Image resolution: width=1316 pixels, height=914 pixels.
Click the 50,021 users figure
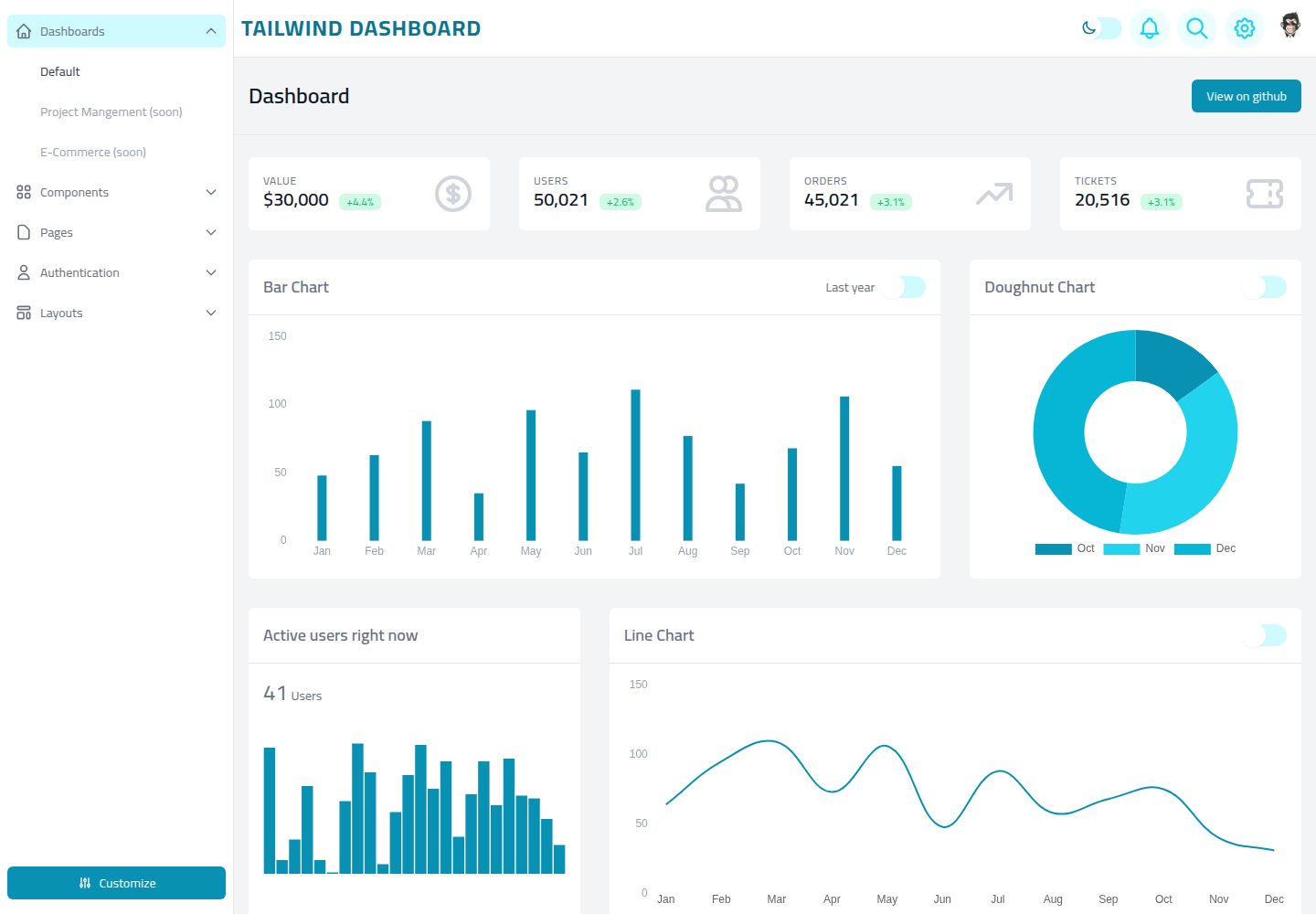tap(561, 199)
